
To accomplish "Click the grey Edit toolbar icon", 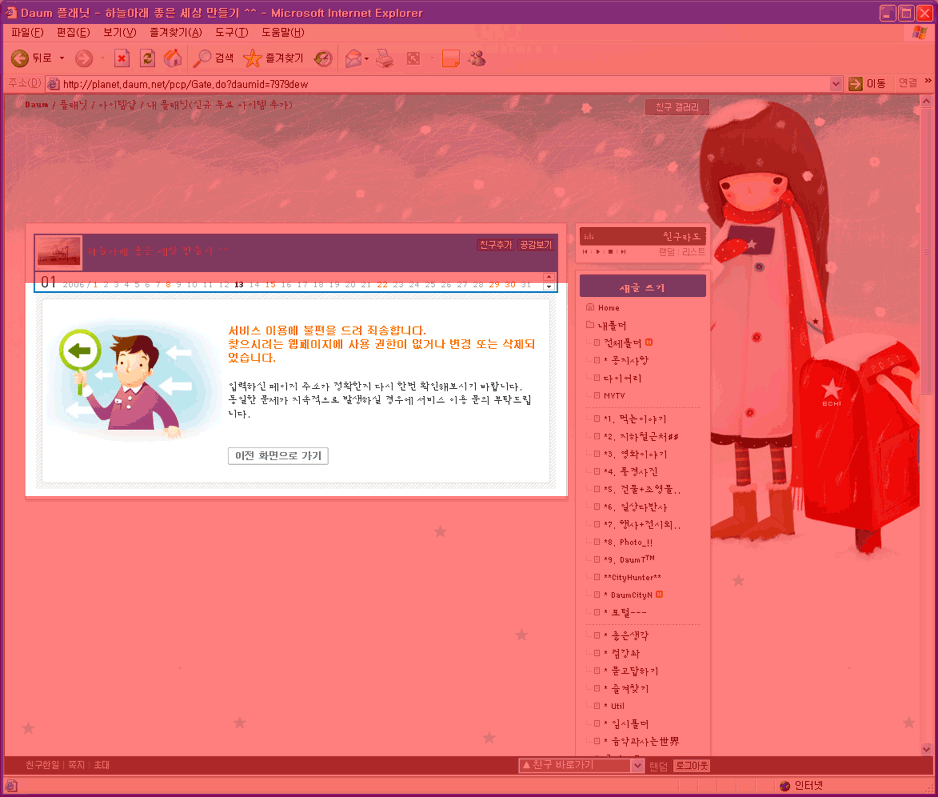I will [x=413, y=58].
